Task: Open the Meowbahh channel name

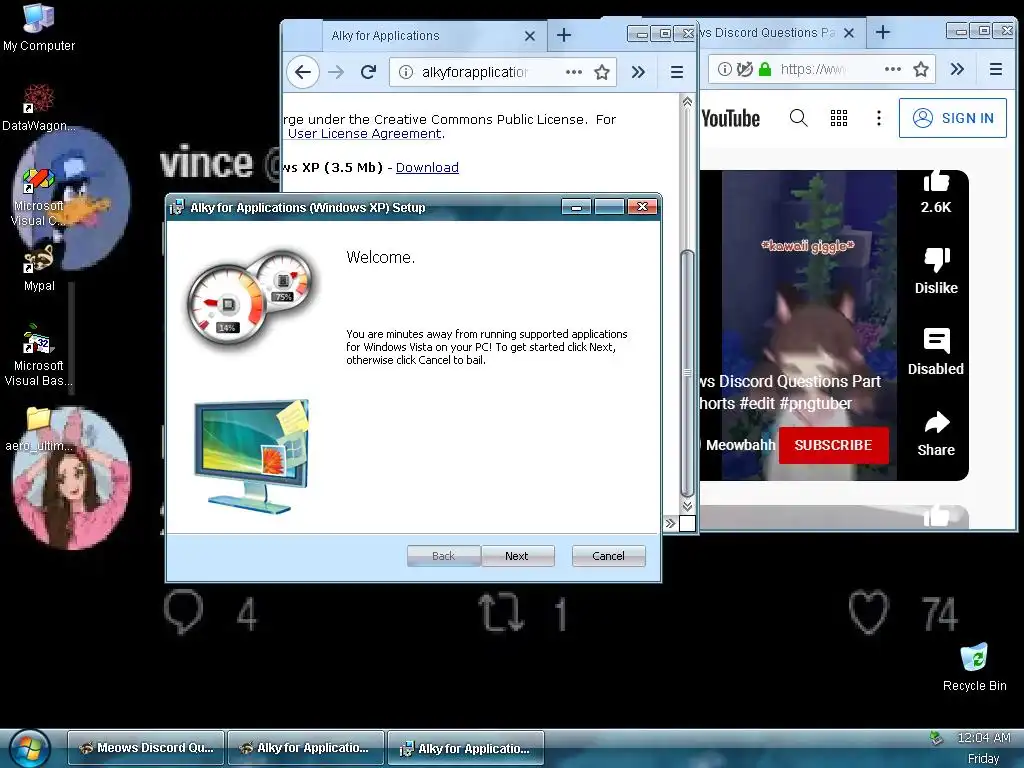Action: [740, 445]
